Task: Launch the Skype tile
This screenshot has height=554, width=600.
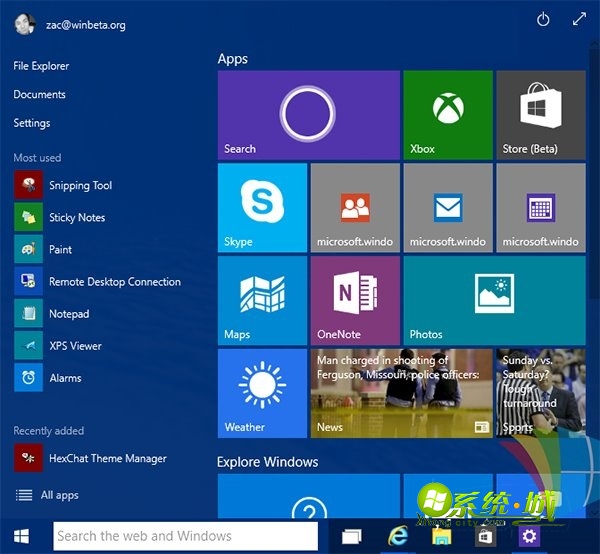Action: click(262, 207)
